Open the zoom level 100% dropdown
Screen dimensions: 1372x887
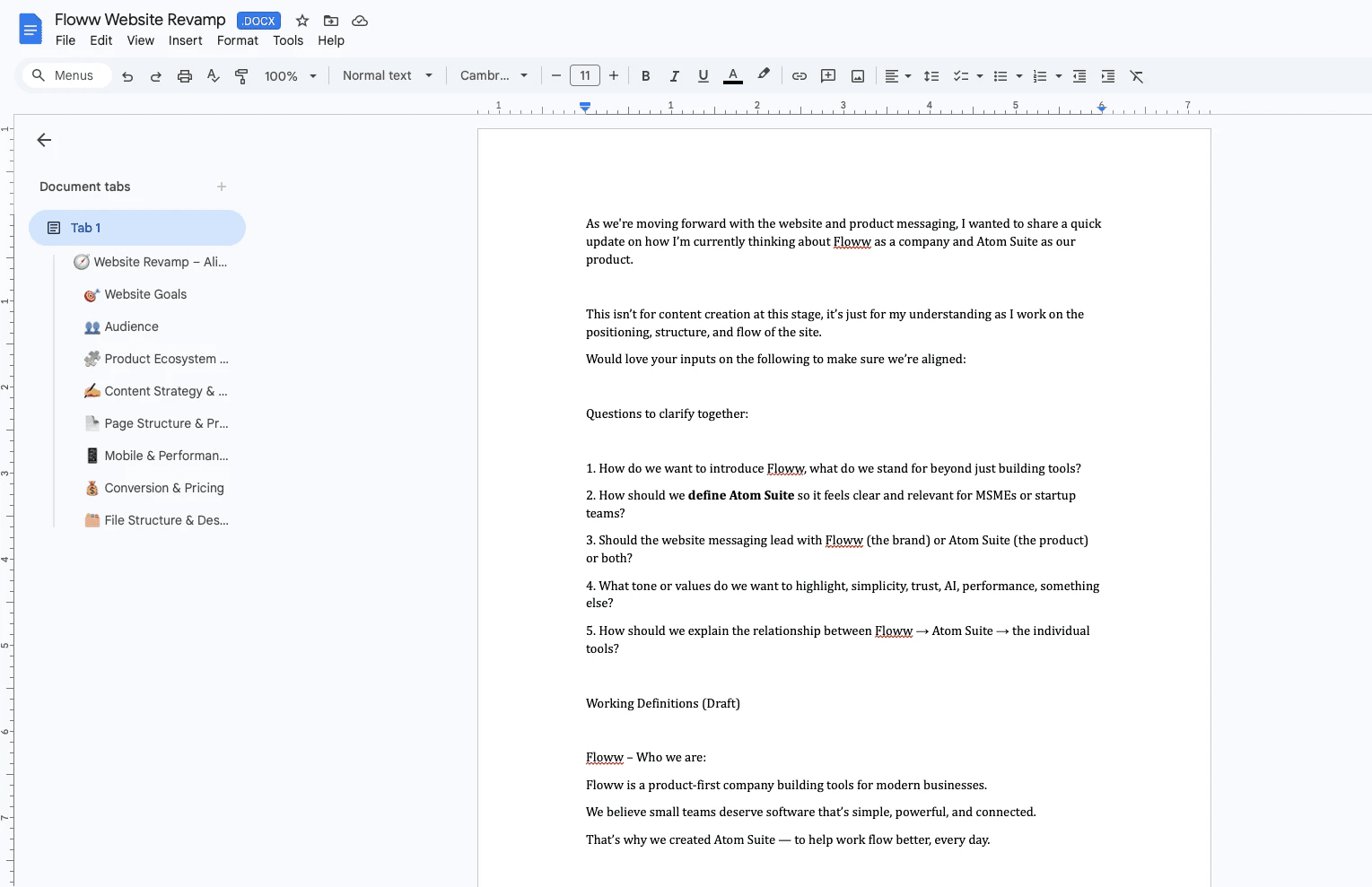point(291,76)
